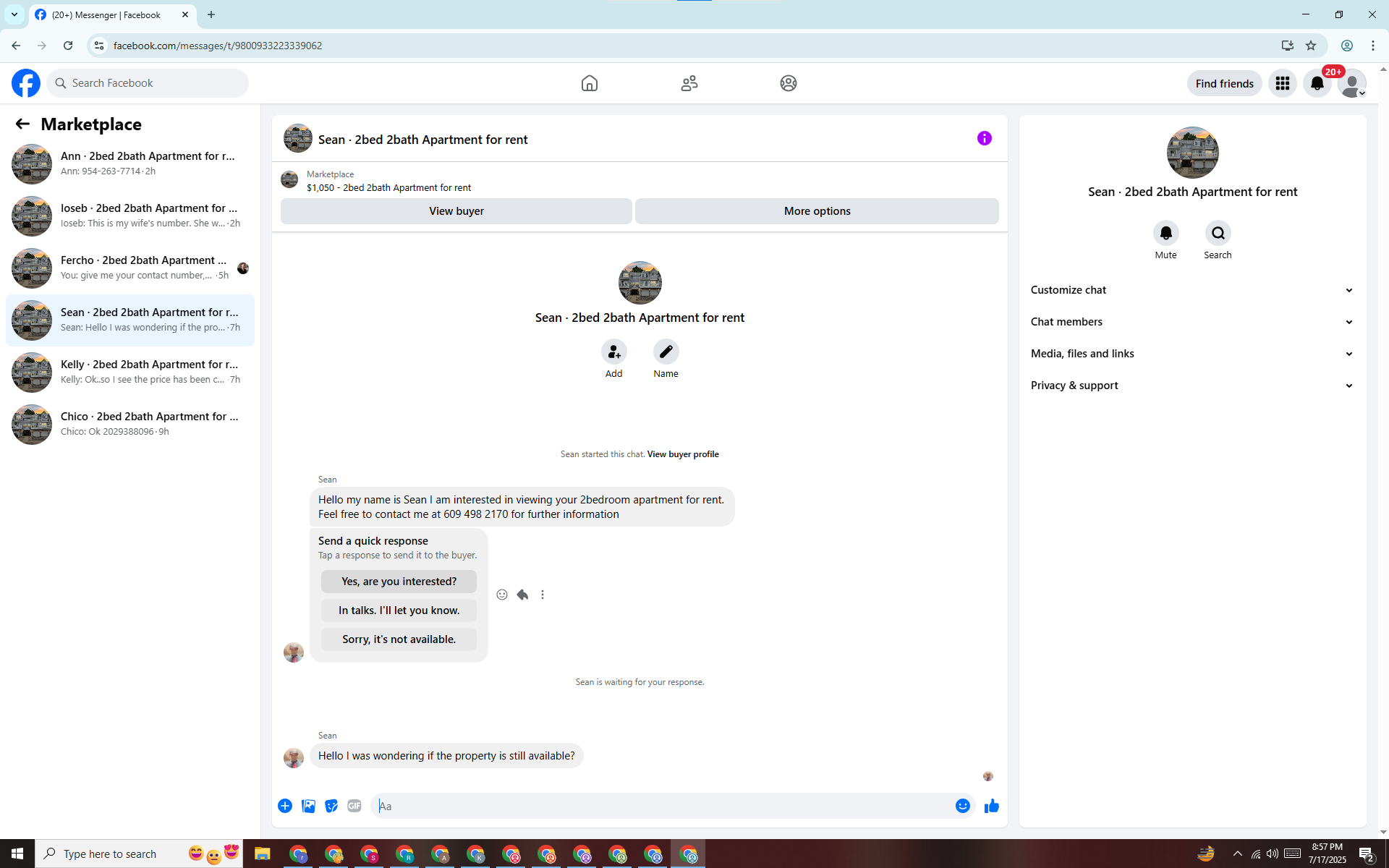Choose a sticker icon

point(331,806)
